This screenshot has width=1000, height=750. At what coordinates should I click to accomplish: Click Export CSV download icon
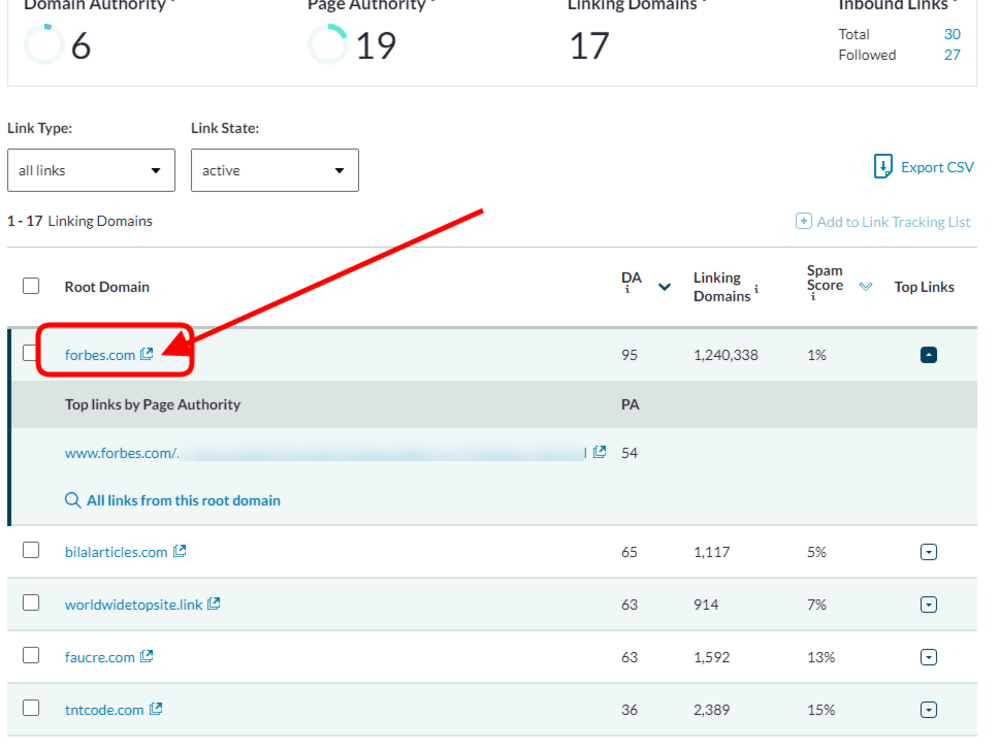(883, 166)
